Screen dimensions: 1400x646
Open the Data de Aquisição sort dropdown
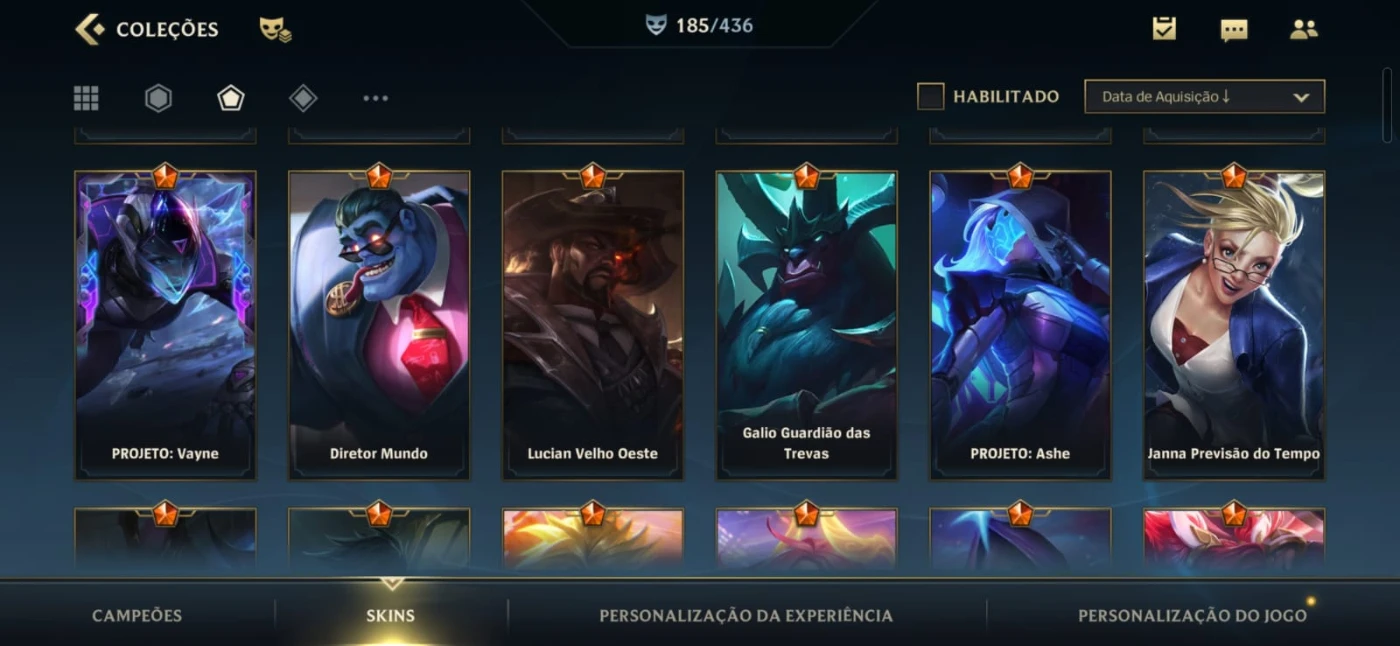(1205, 97)
